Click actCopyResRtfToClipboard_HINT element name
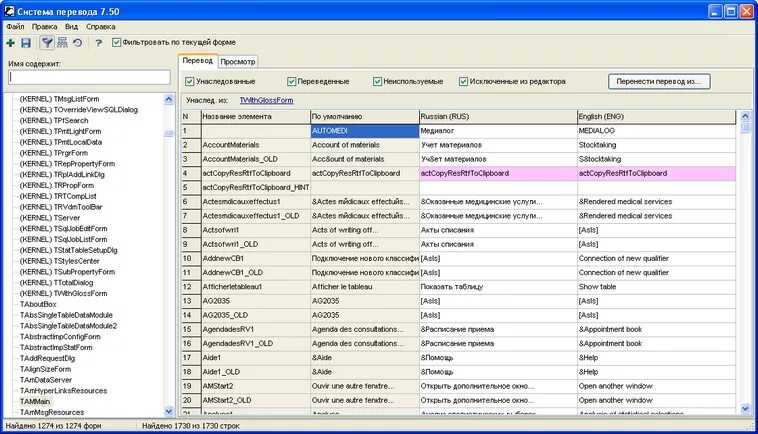The image size is (758, 434). 255,188
